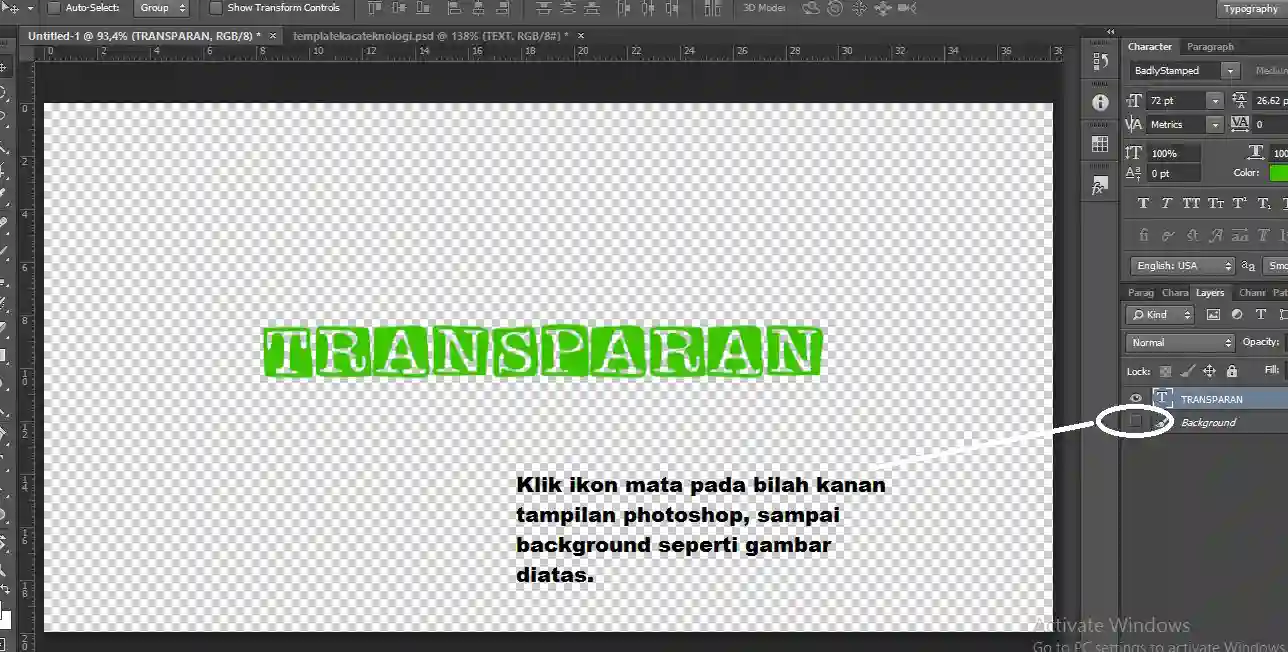Click distribute bottom edges icon
The width and height of the screenshot is (1288, 652).
tap(594, 8)
